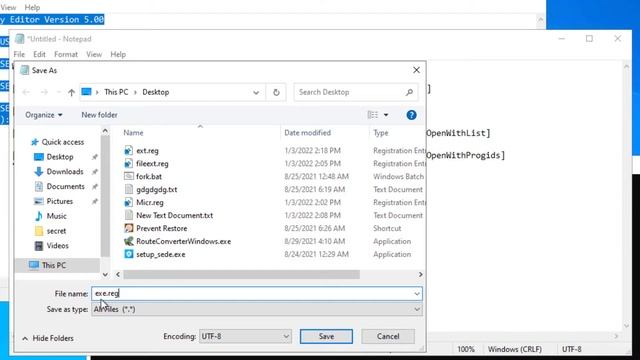Select the fileext.reg file
This screenshot has height=360, width=640.
click(x=152, y=164)
